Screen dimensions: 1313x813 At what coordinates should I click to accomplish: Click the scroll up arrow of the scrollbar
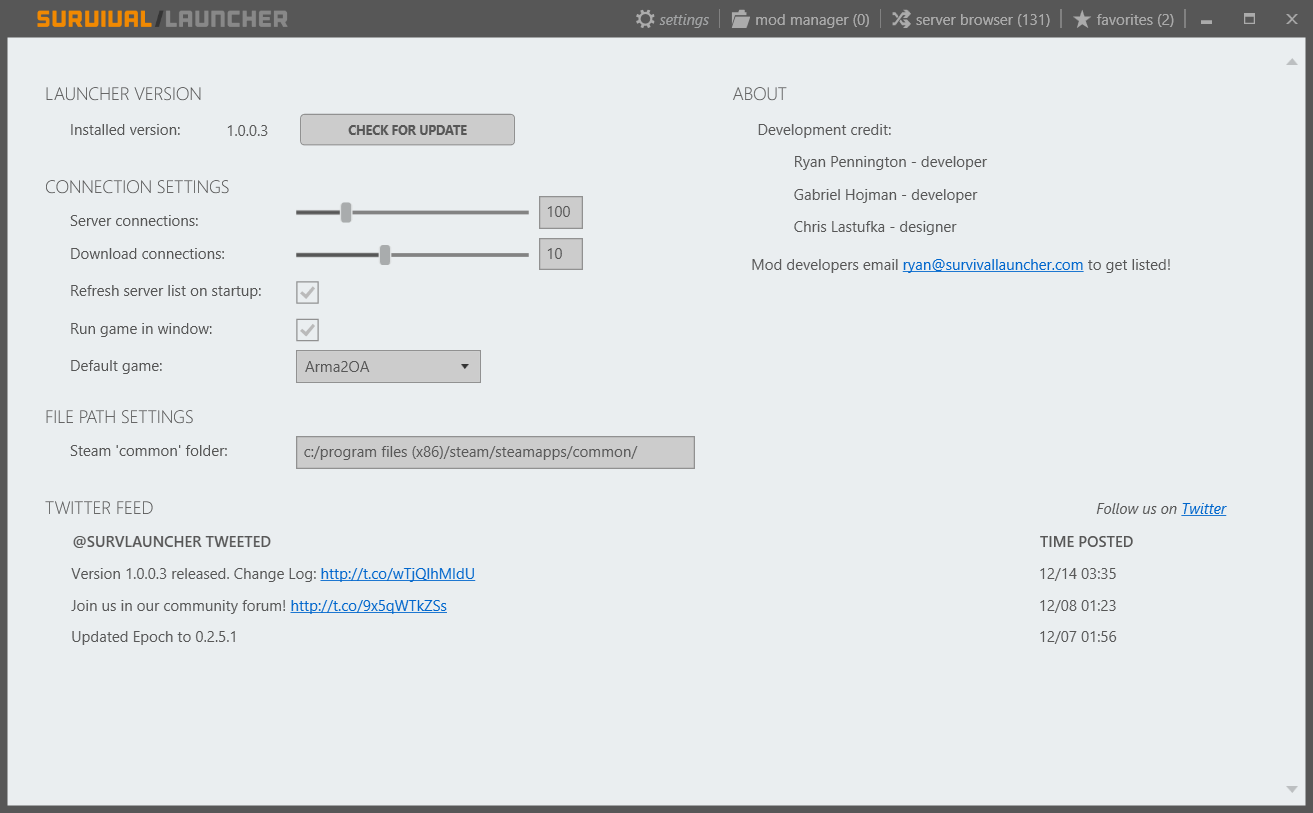tap(1291, 62)
